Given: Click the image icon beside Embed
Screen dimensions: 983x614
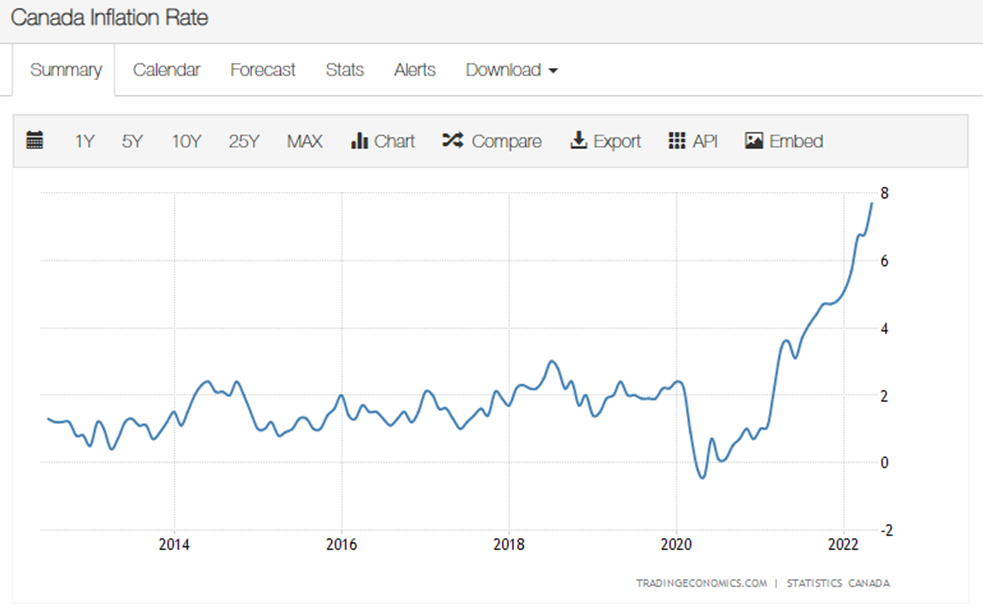Looking at the screenshot, I should tap(754, 140).
